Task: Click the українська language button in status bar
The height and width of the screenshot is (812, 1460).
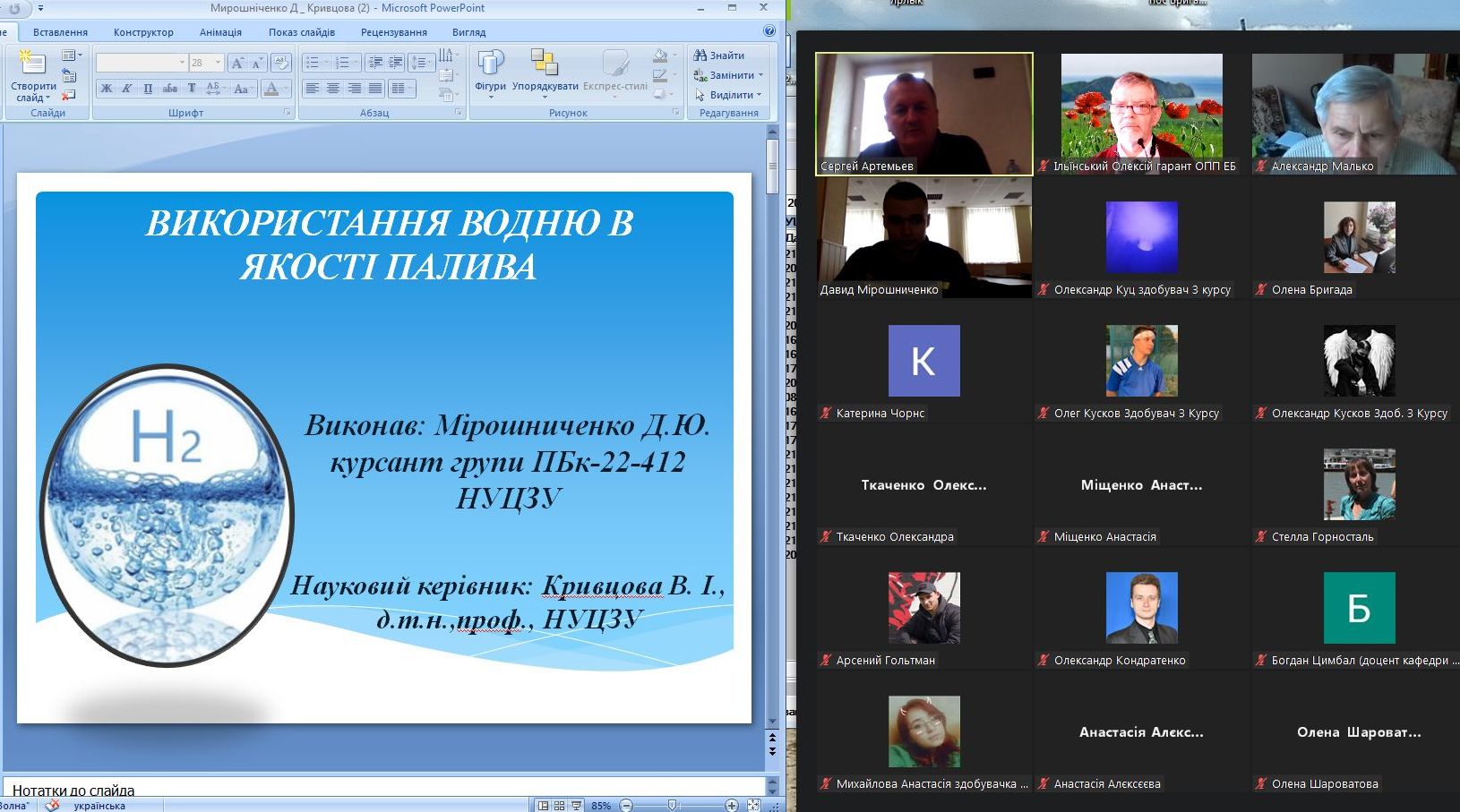Action: point(99,806)
